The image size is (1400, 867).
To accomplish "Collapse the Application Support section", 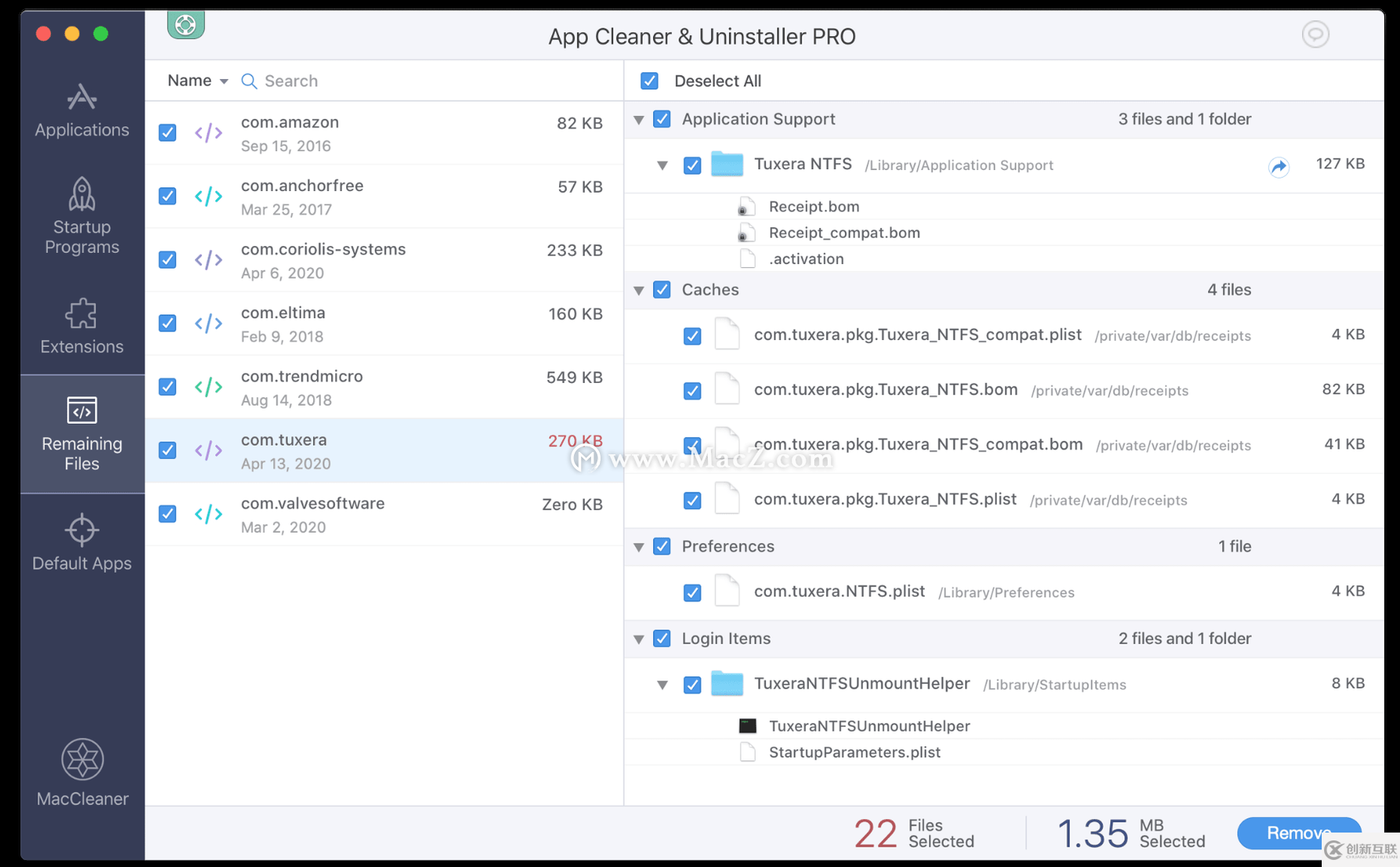I will [x=639, y=120].
